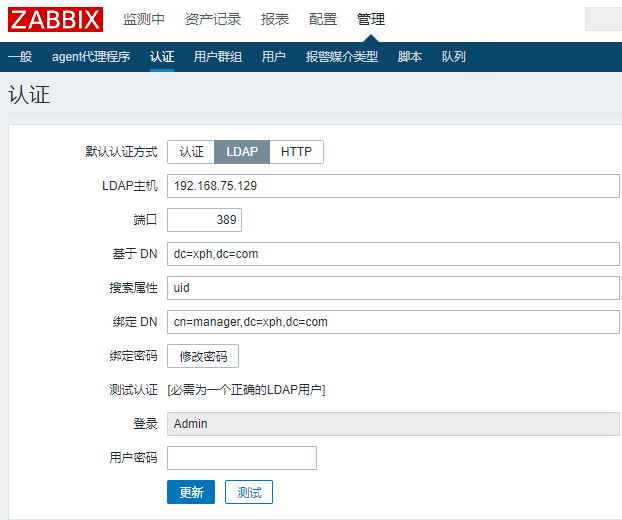Focus the 端口 port field
622x520 pixels.
[x=204, y=220]
